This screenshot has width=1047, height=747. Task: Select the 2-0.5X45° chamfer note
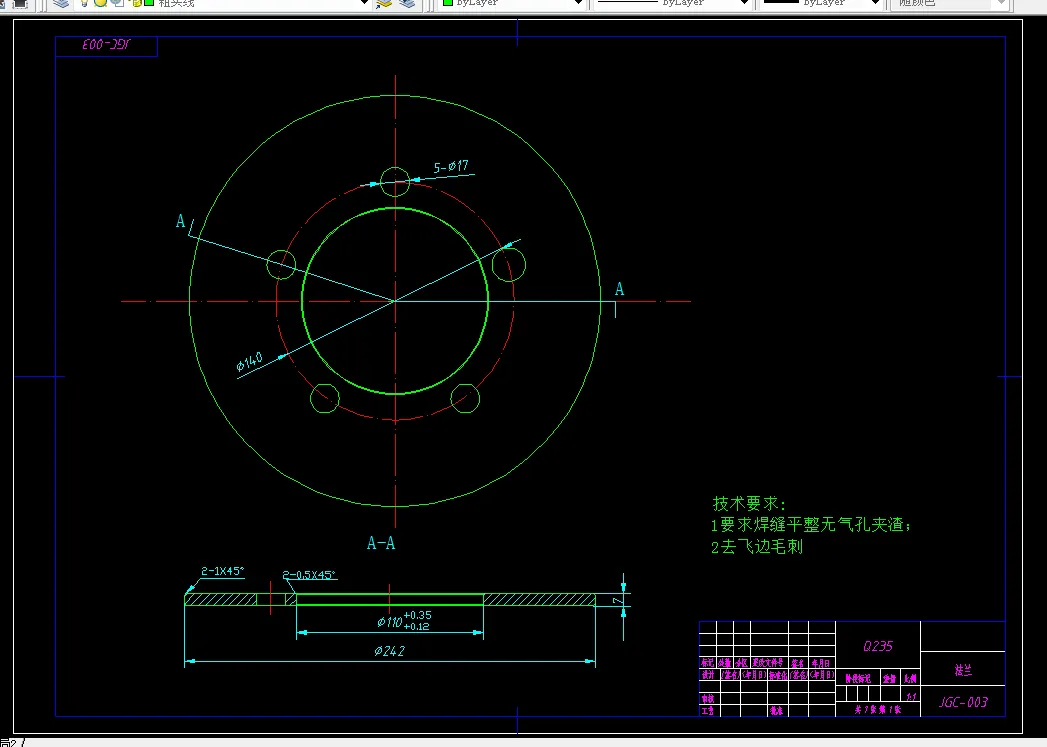tap(309, 575)
